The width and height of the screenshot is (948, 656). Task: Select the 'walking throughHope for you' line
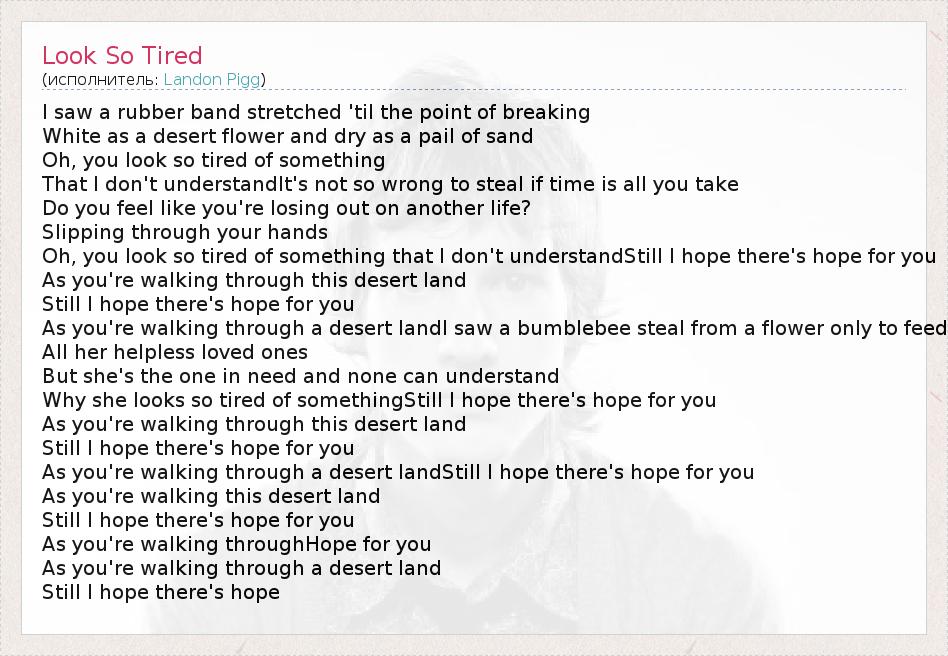pyautogui.click(x=237, y=544)
